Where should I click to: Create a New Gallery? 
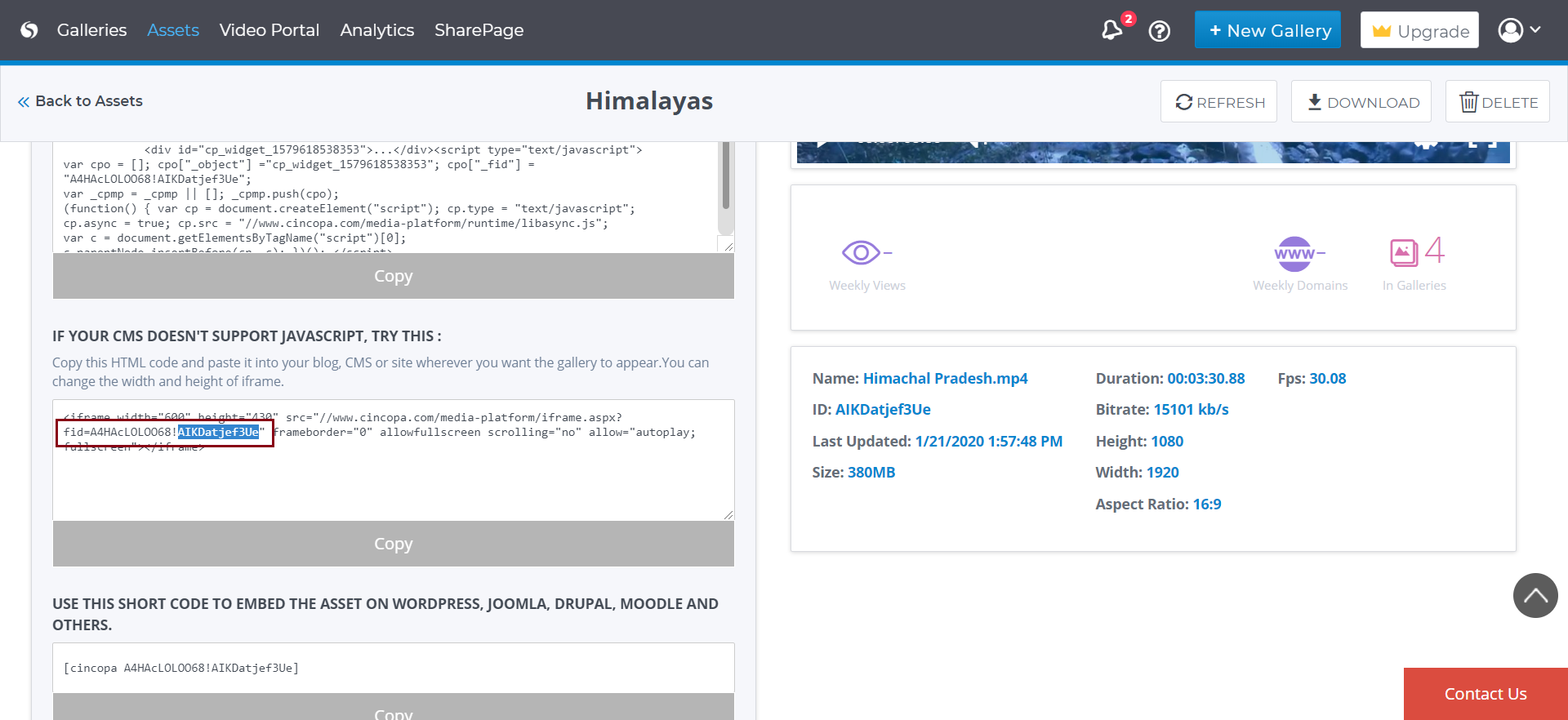[x=1267, y=30]
